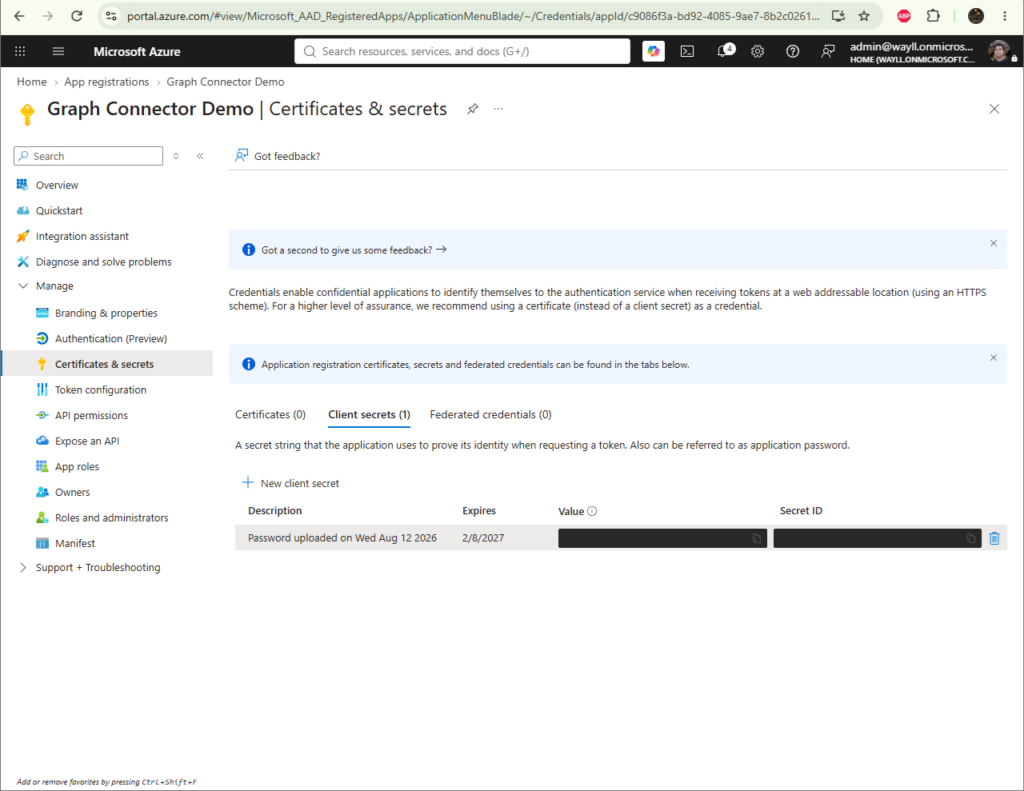Delete the client secret
This screenshot has height=791, width=1024.
994,538
